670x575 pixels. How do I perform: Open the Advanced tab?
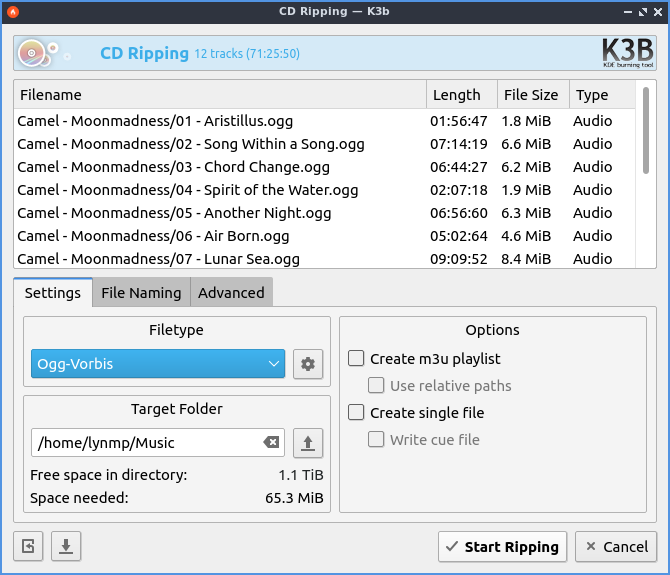click(x=231, y=293)
